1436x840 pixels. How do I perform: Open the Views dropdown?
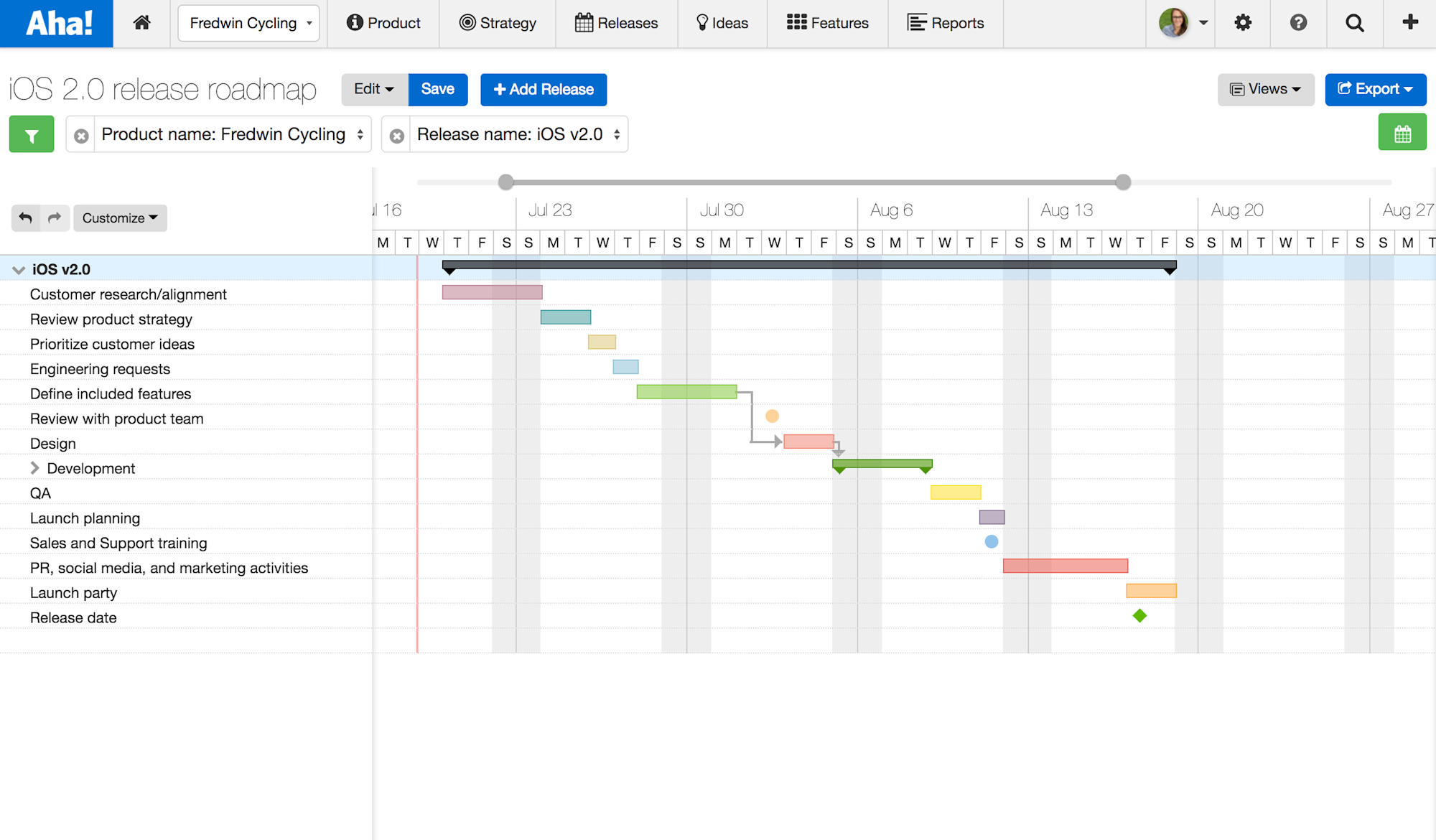click(x=1265, y=89)
